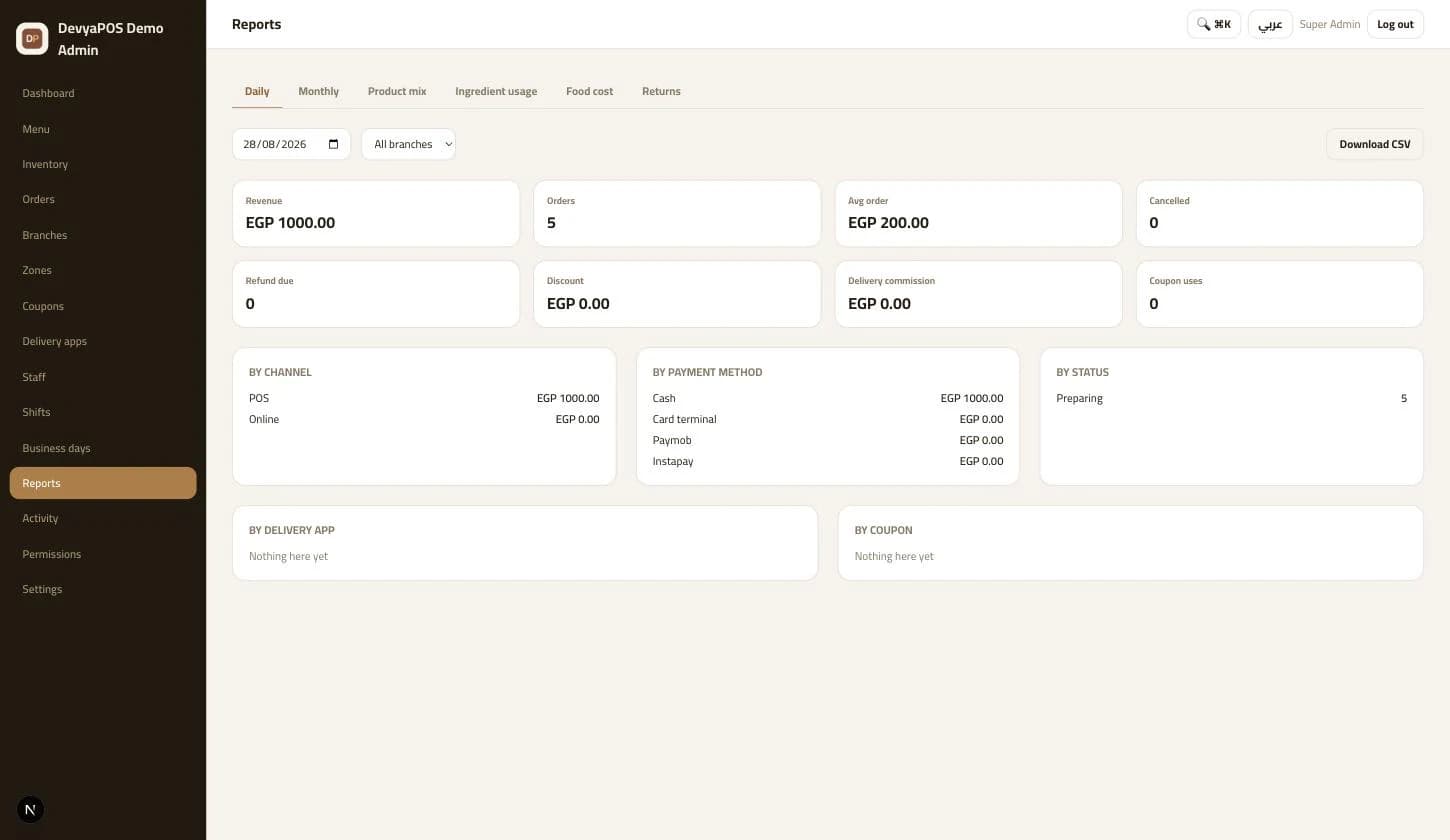Go to Permissions page

(x=103, y=554)
